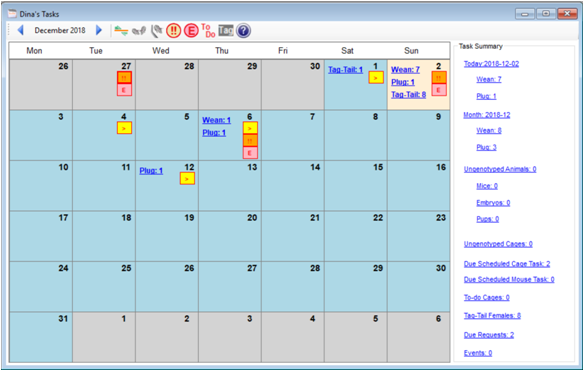Viewport: 584px width, 371px height.
Task: Open Plug: 1 link on December 12
Action: click(x=151, y=171)
